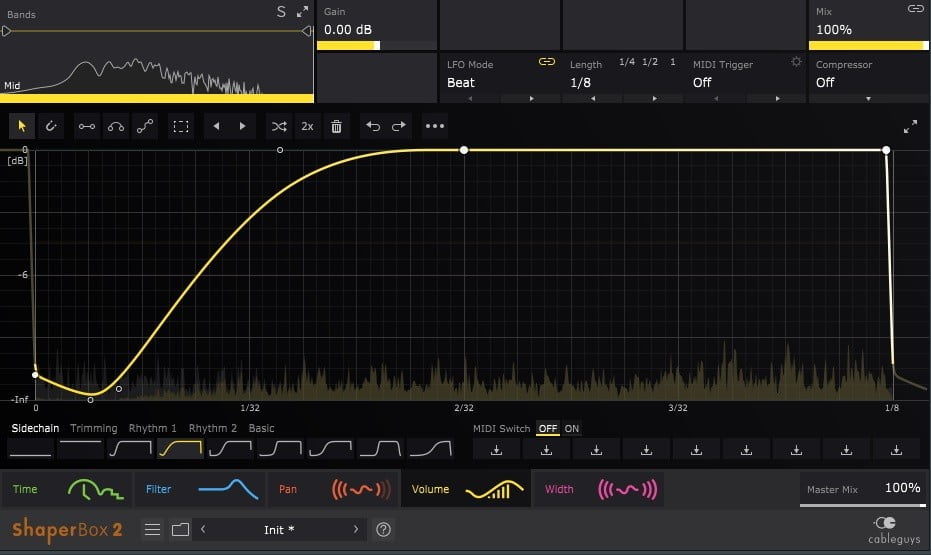Image resolution: width=931 pixels, height=555 pixels.
Task: Open the preset hamburger menu
Action: coord(153,529)
